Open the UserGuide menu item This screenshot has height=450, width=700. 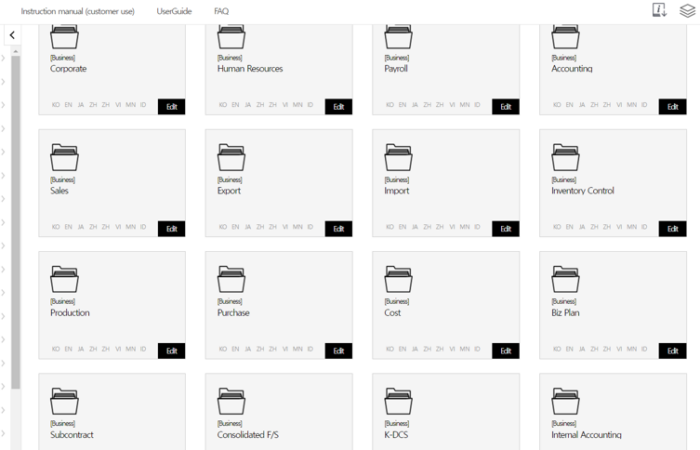click(174, 11)
